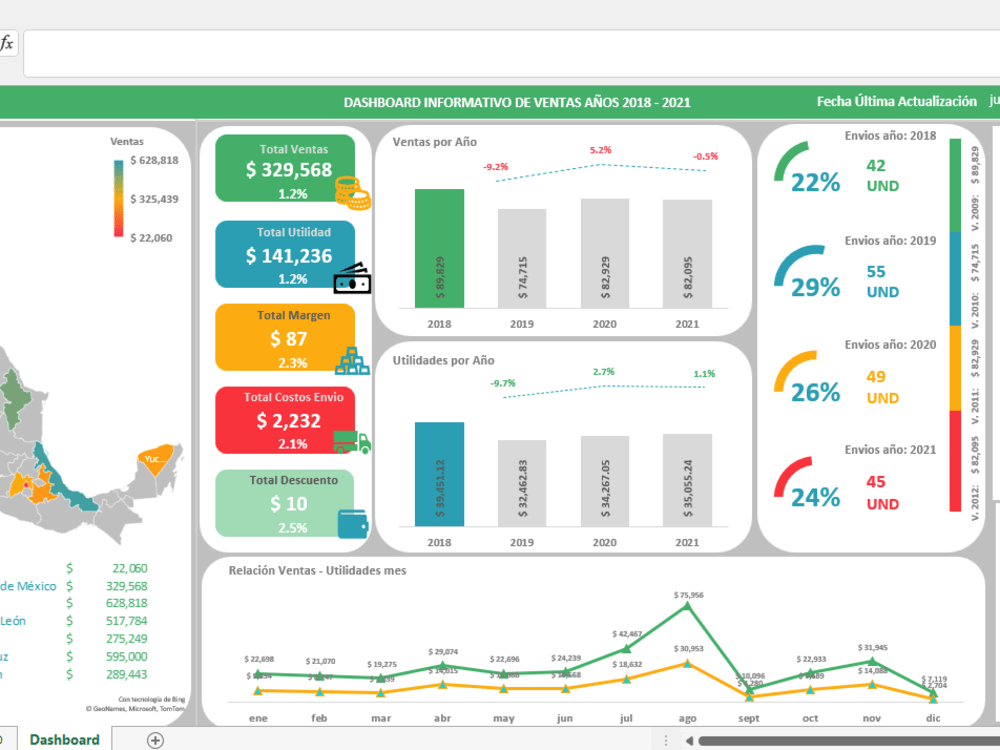Image resolution: width=1000 pixels, height=750 pixels.
Task: Click the Insert Function fx icon
Action: coord(8,43)
